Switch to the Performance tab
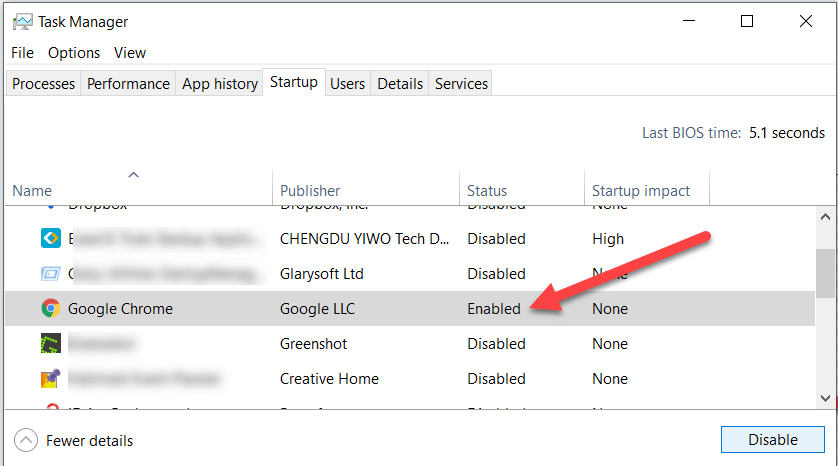Image resolution: width=838 pixels, height=466 pixels. (128, 84)
